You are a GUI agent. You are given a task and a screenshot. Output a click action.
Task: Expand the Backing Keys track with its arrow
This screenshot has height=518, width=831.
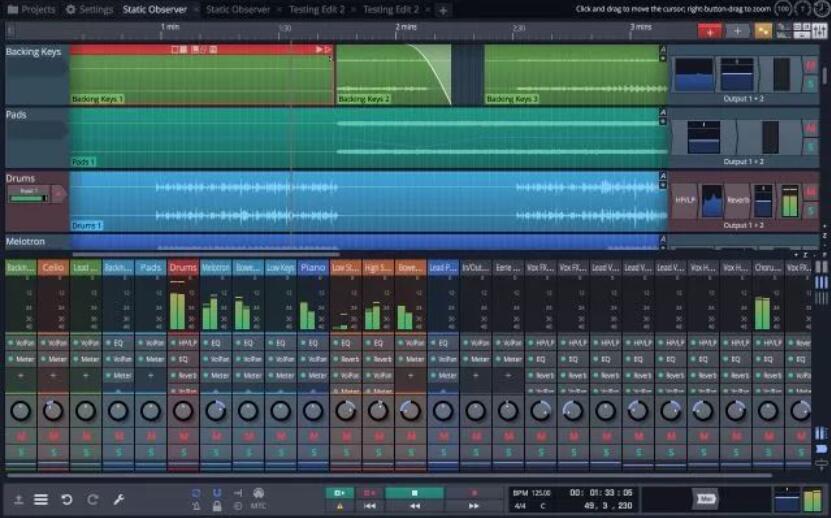[x=662, y=49]
